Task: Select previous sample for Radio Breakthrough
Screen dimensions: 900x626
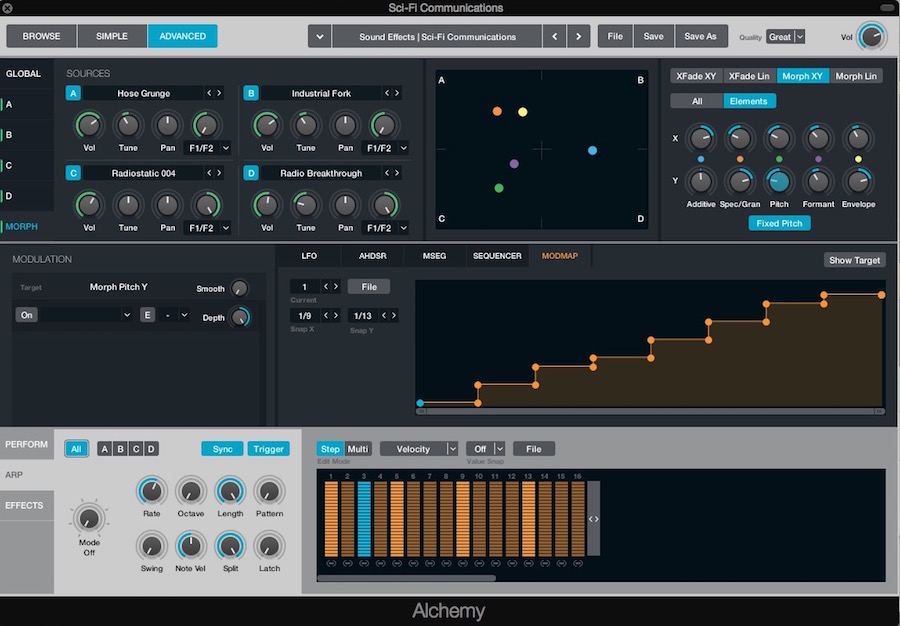Action: pyautogui.click(x=387, y=173)
